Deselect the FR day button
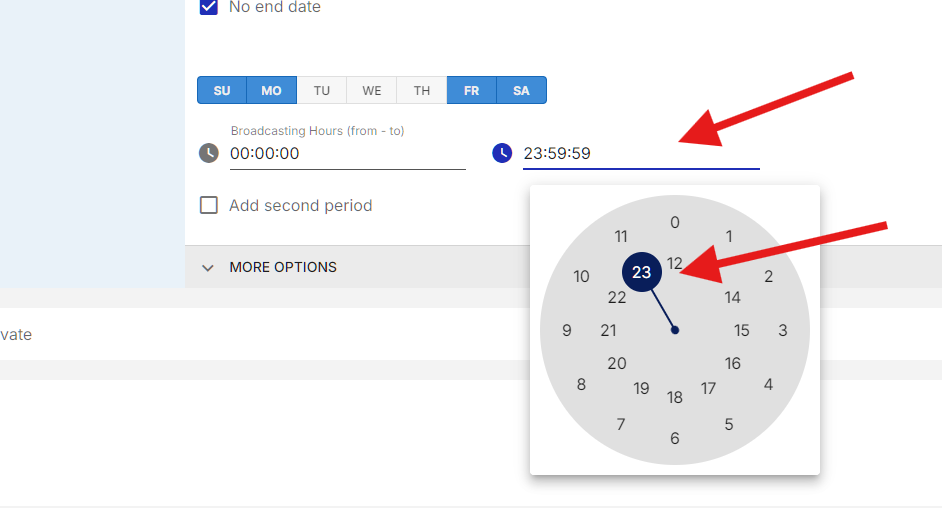 click(x=472, y=90)
